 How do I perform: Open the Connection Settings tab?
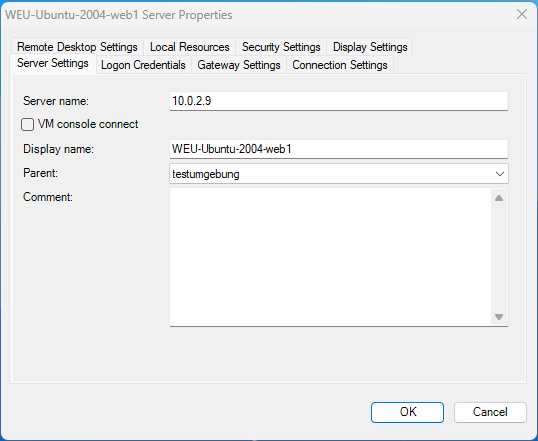point(340,65)
